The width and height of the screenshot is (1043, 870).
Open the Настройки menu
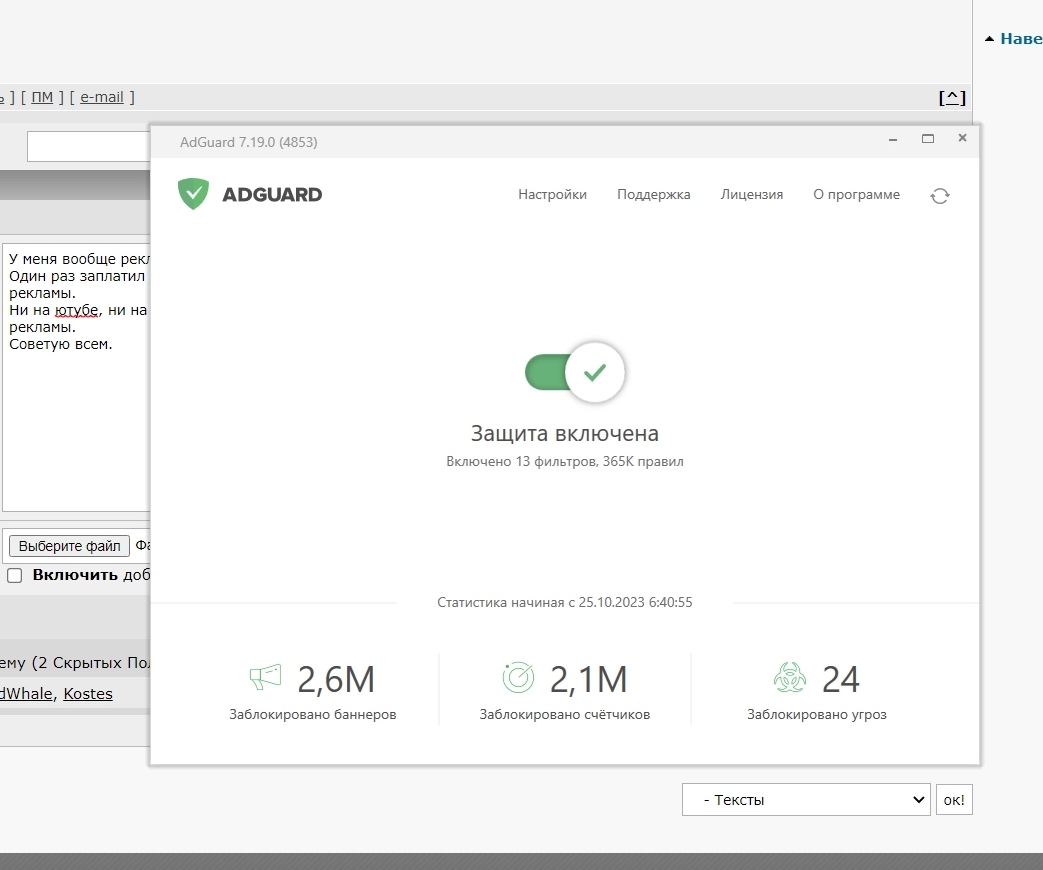click(552, 194)
